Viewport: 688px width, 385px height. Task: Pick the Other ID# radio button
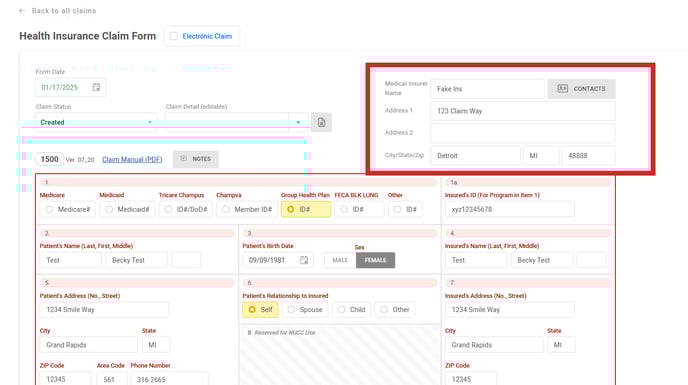[397, 209]
